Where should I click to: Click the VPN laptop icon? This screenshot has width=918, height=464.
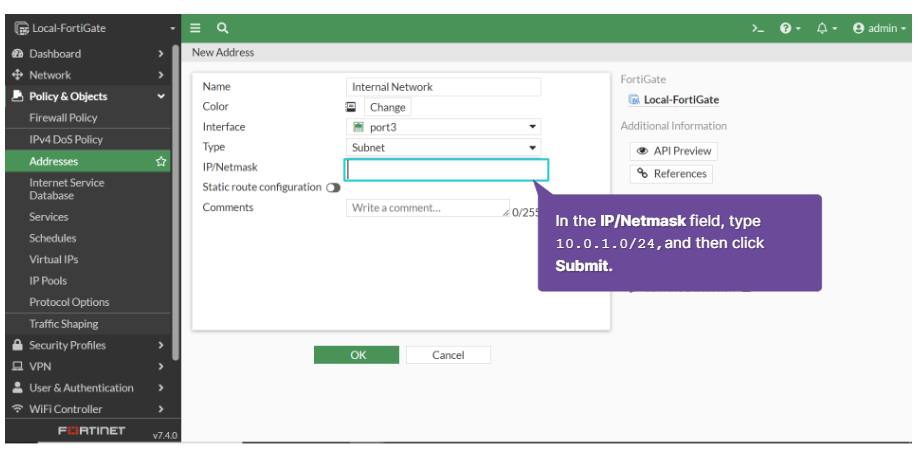click(x=18, y=366)
